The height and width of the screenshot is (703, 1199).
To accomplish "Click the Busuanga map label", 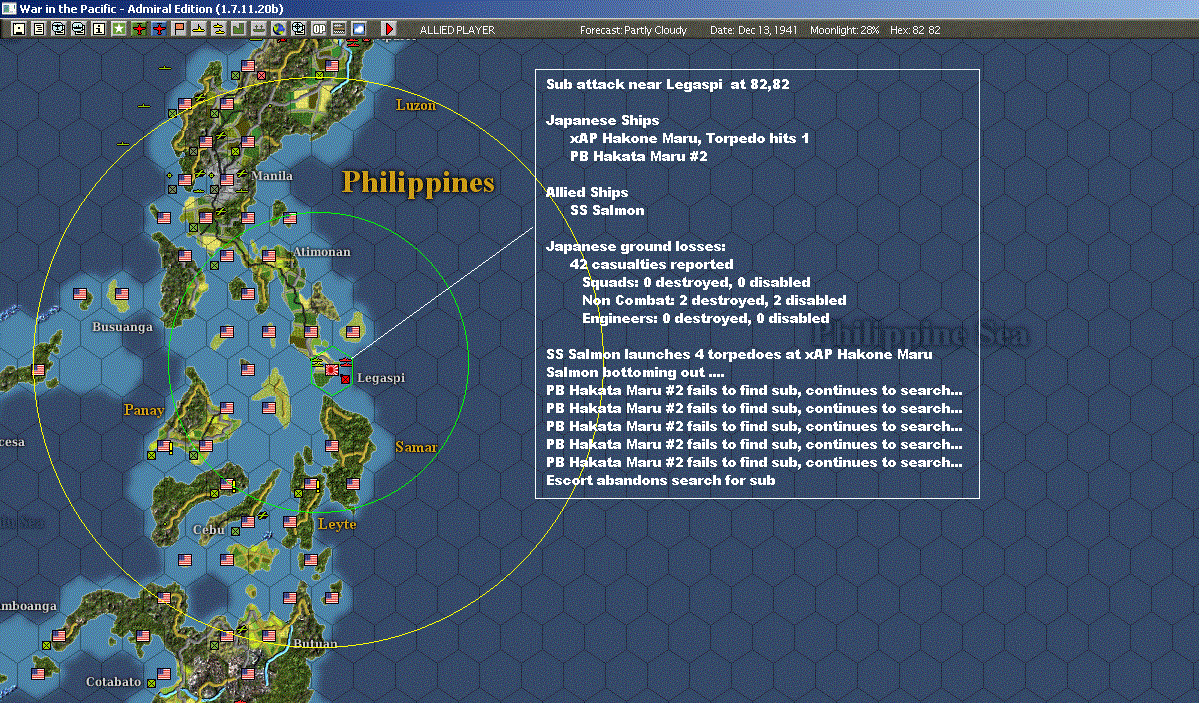I will coord(122,327).
